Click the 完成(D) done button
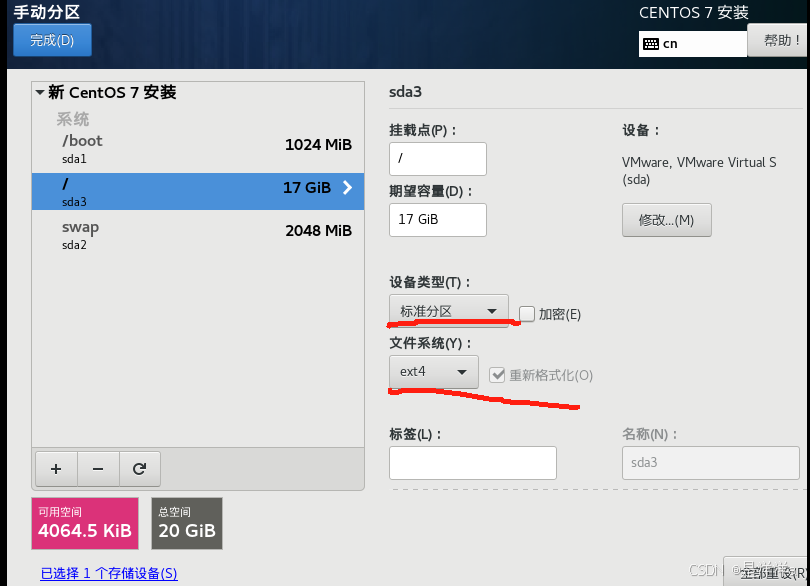Screen dimensions: 810x586 tap(52, 40)
